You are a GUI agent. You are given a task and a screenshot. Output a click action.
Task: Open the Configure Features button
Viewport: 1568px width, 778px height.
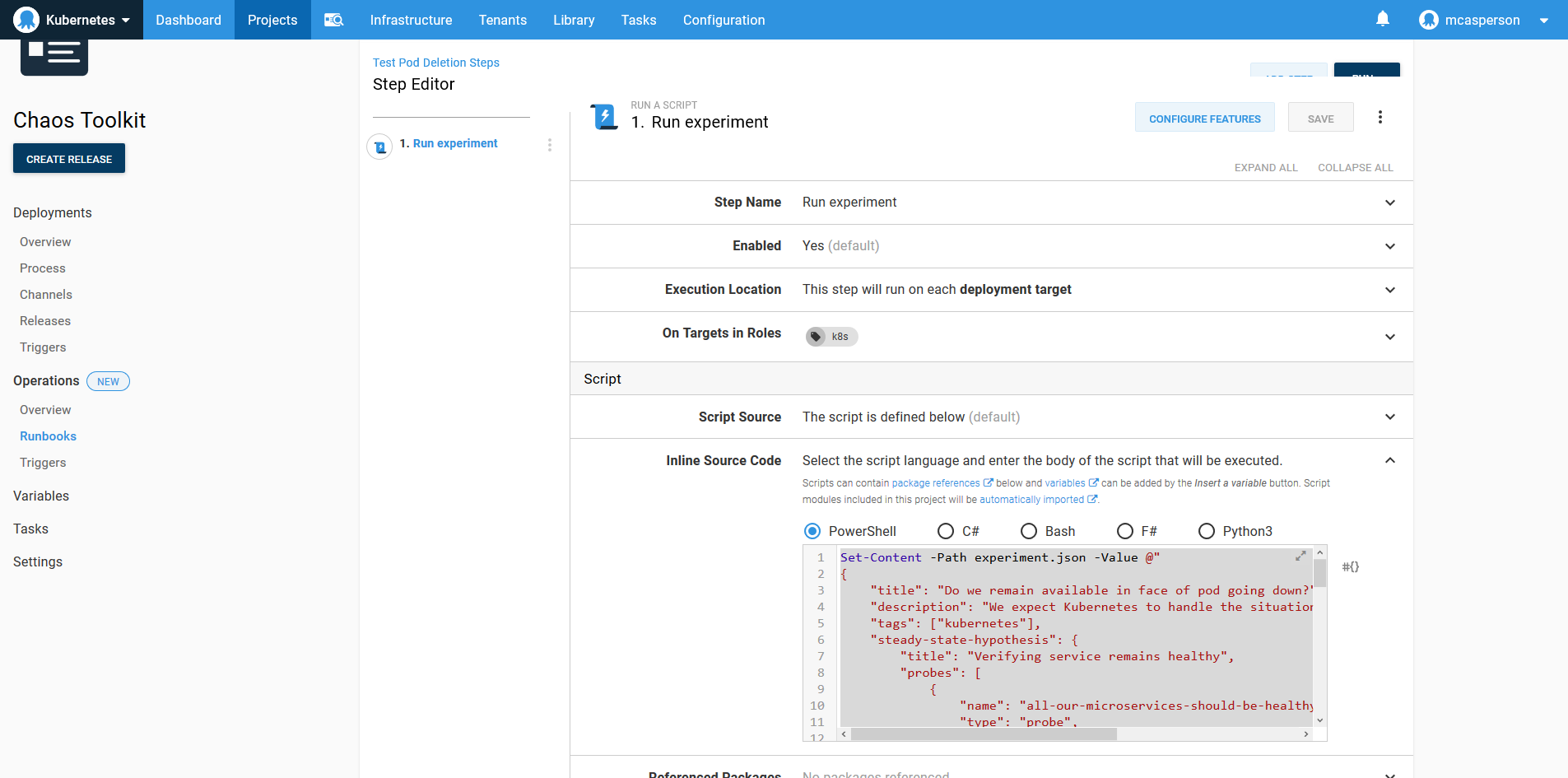pyautogui.click(x=1204, y=119)
